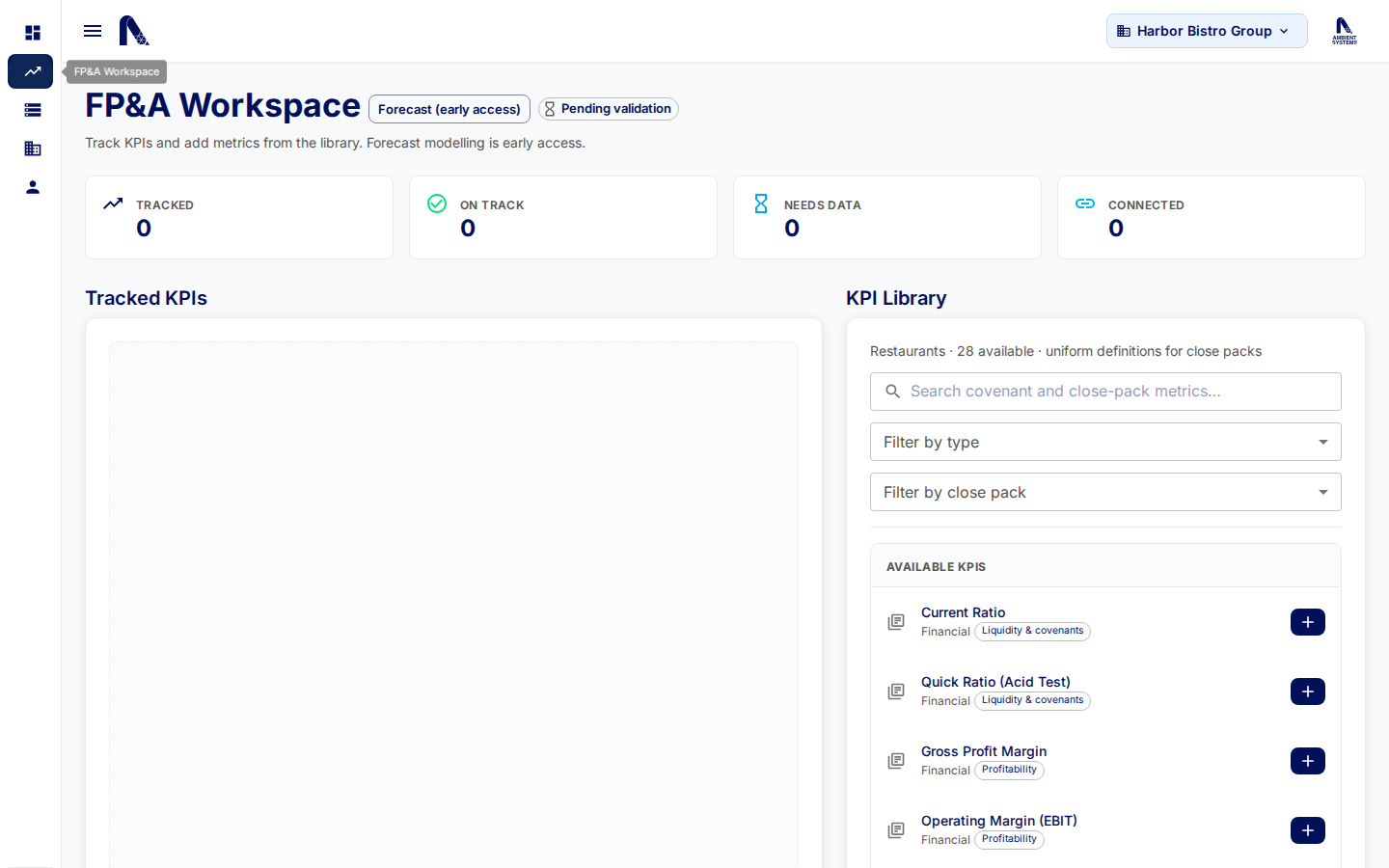Click the Liquidity & covenants tag under Current Ratio
This screenshot has height=868, width=1389.
click(x=1032, y=631)
